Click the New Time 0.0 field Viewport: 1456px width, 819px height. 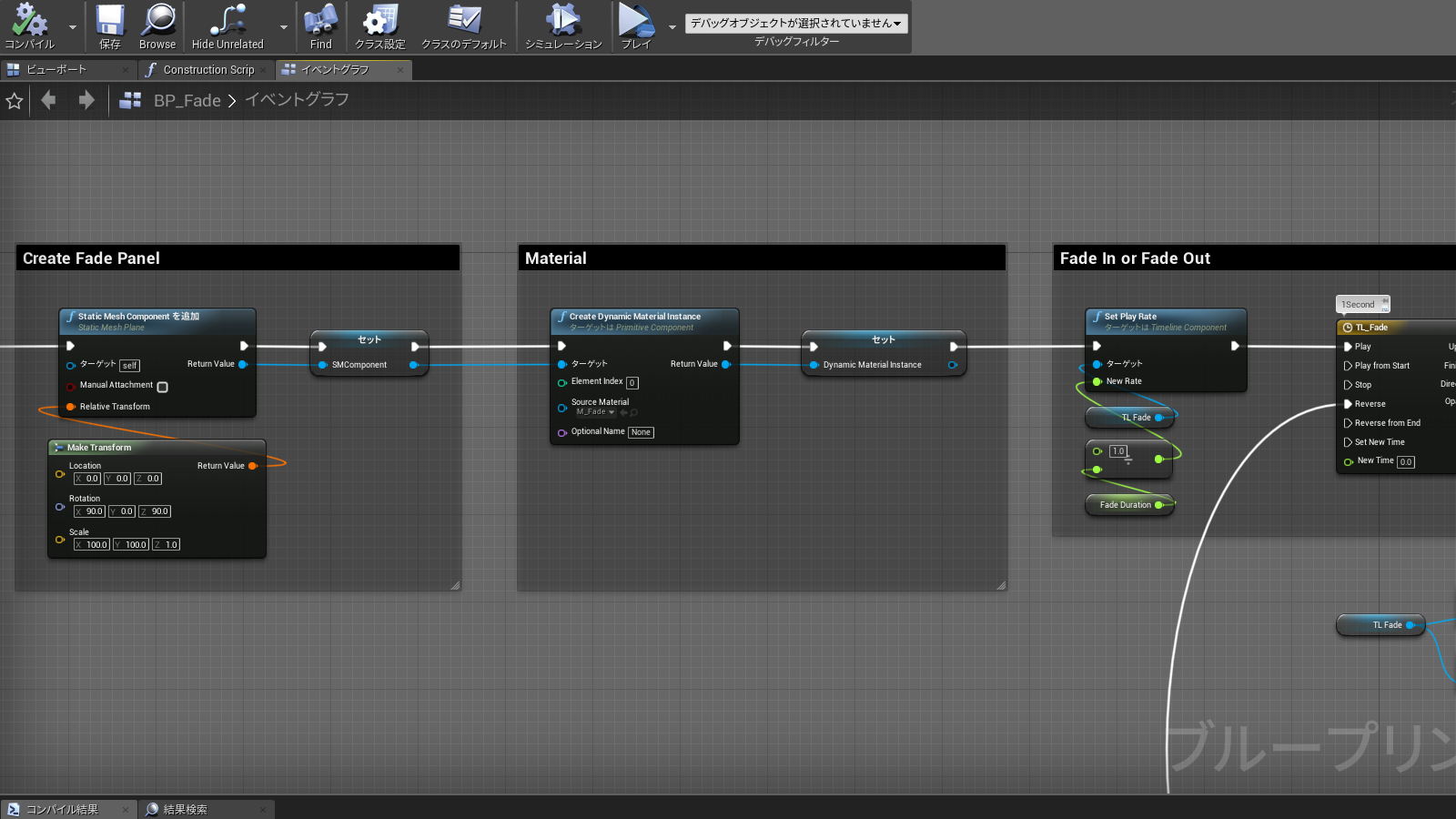pos(1406,462)
